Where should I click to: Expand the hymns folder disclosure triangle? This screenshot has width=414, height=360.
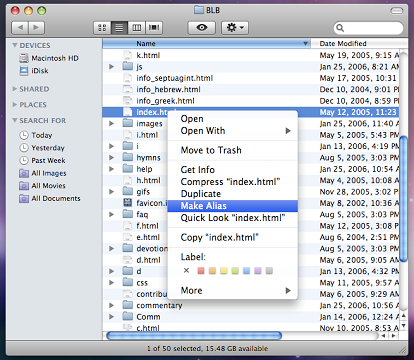(x=112, y=157)
